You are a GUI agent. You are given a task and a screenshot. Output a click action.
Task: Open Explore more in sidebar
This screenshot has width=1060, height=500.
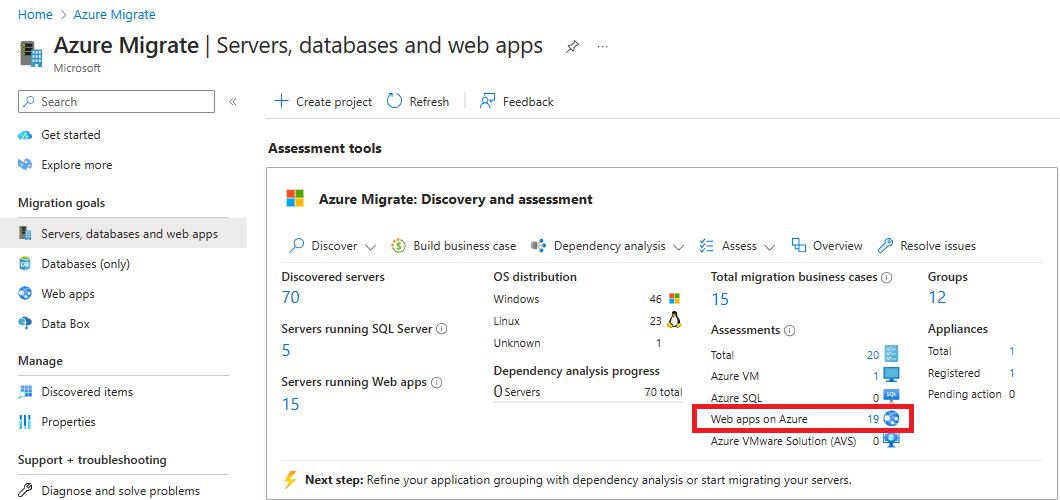pyautogui.click(x=76, y=165)
